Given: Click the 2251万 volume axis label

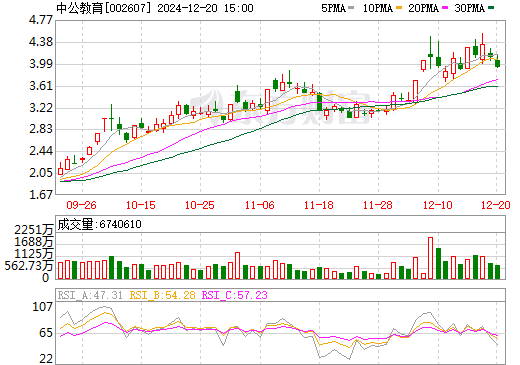Looking at the screenshot, I should 34,230.
